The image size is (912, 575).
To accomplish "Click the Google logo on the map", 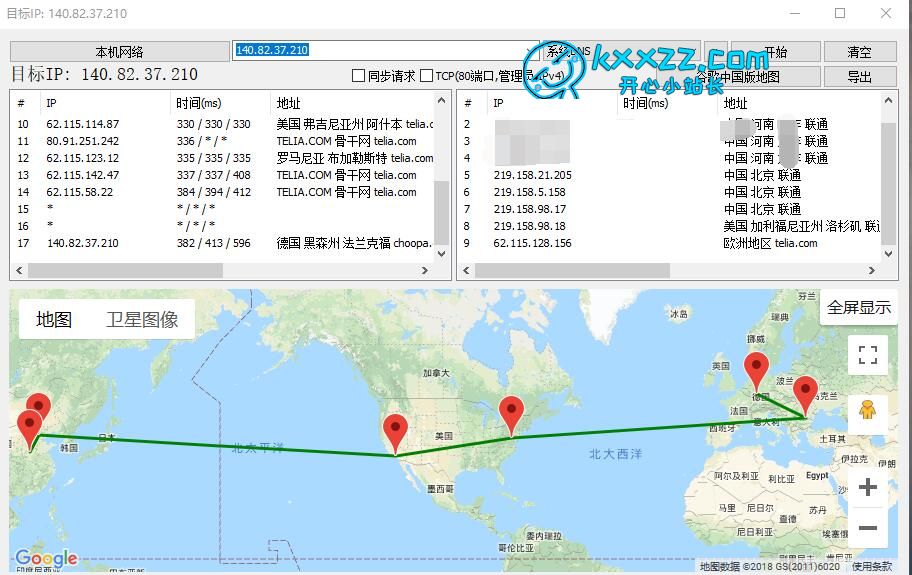I will pyautogui.click(x=46, y=559).
